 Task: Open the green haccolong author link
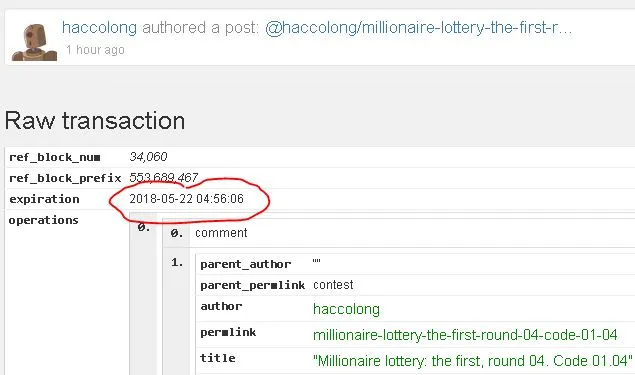346,309
